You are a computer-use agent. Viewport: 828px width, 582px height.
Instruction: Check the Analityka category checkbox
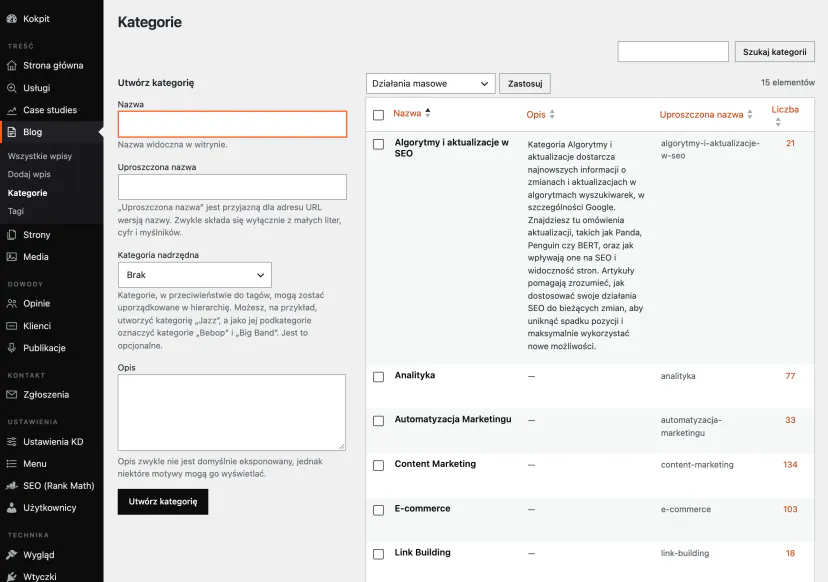[378, 377]
